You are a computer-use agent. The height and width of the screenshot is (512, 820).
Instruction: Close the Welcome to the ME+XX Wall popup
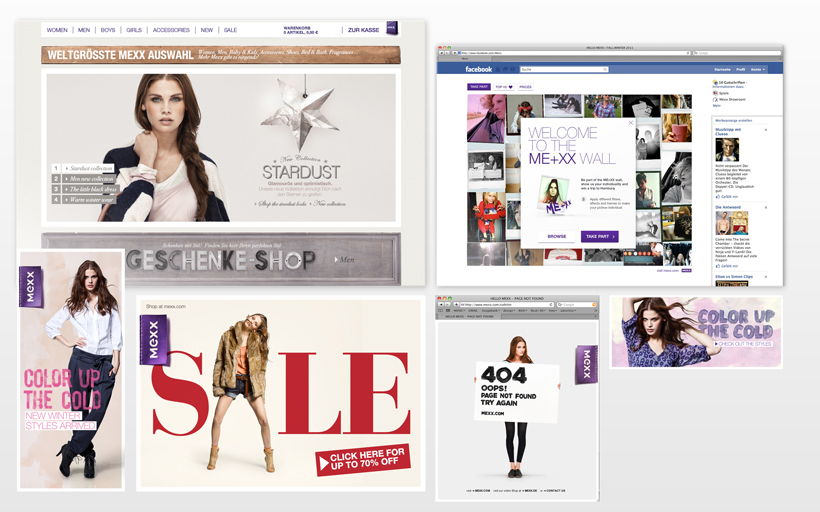coord(631,123)
